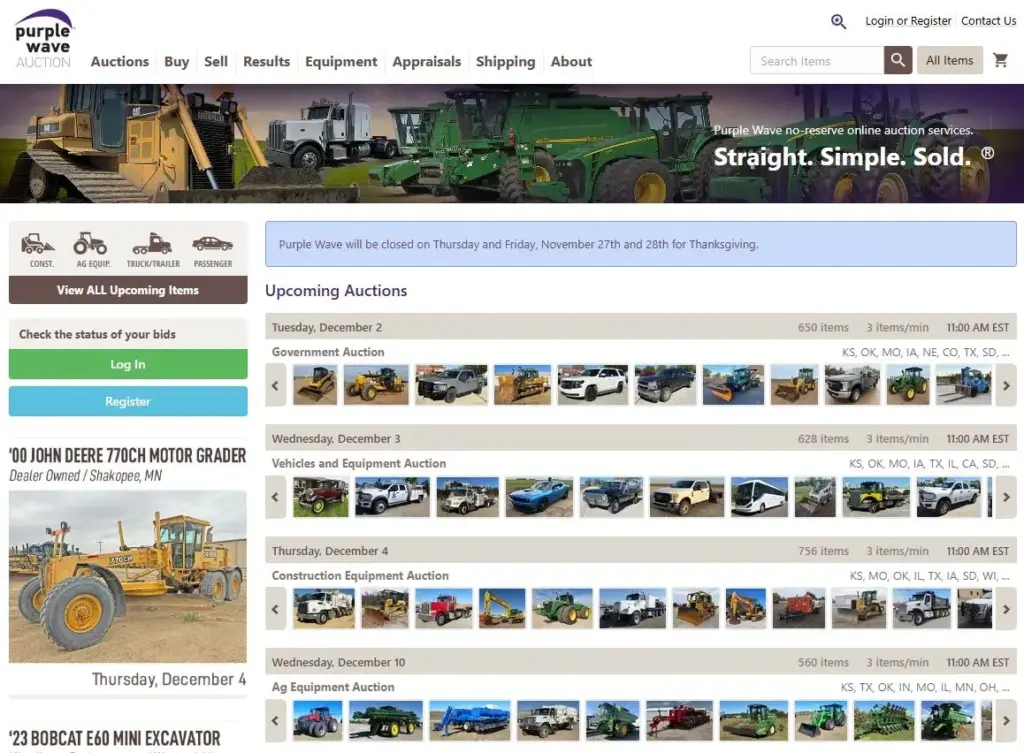Open the Appraisals menu item
This screenshot has width=1024, height=753.
coord(427,61)
